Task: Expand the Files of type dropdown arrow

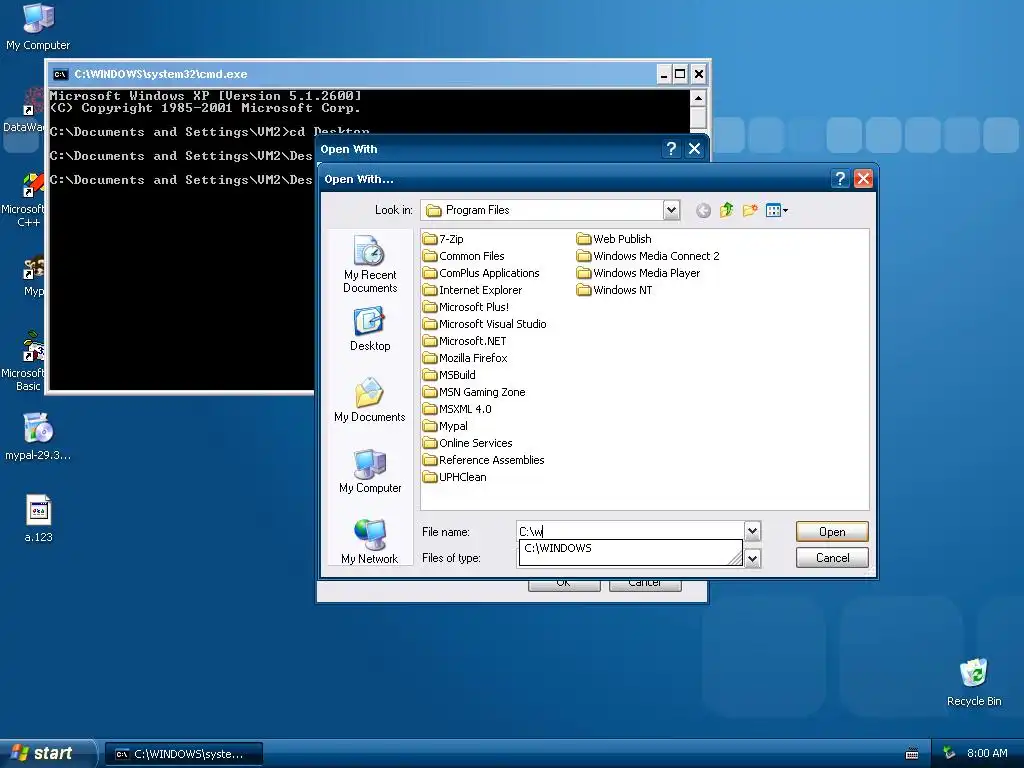Action: coord(752,558)
